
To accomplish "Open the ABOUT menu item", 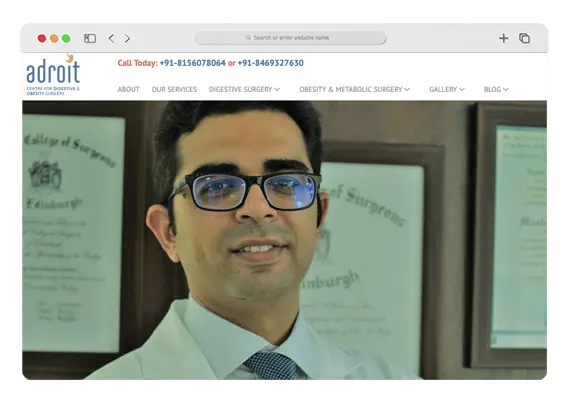I will tap(128, 89).
